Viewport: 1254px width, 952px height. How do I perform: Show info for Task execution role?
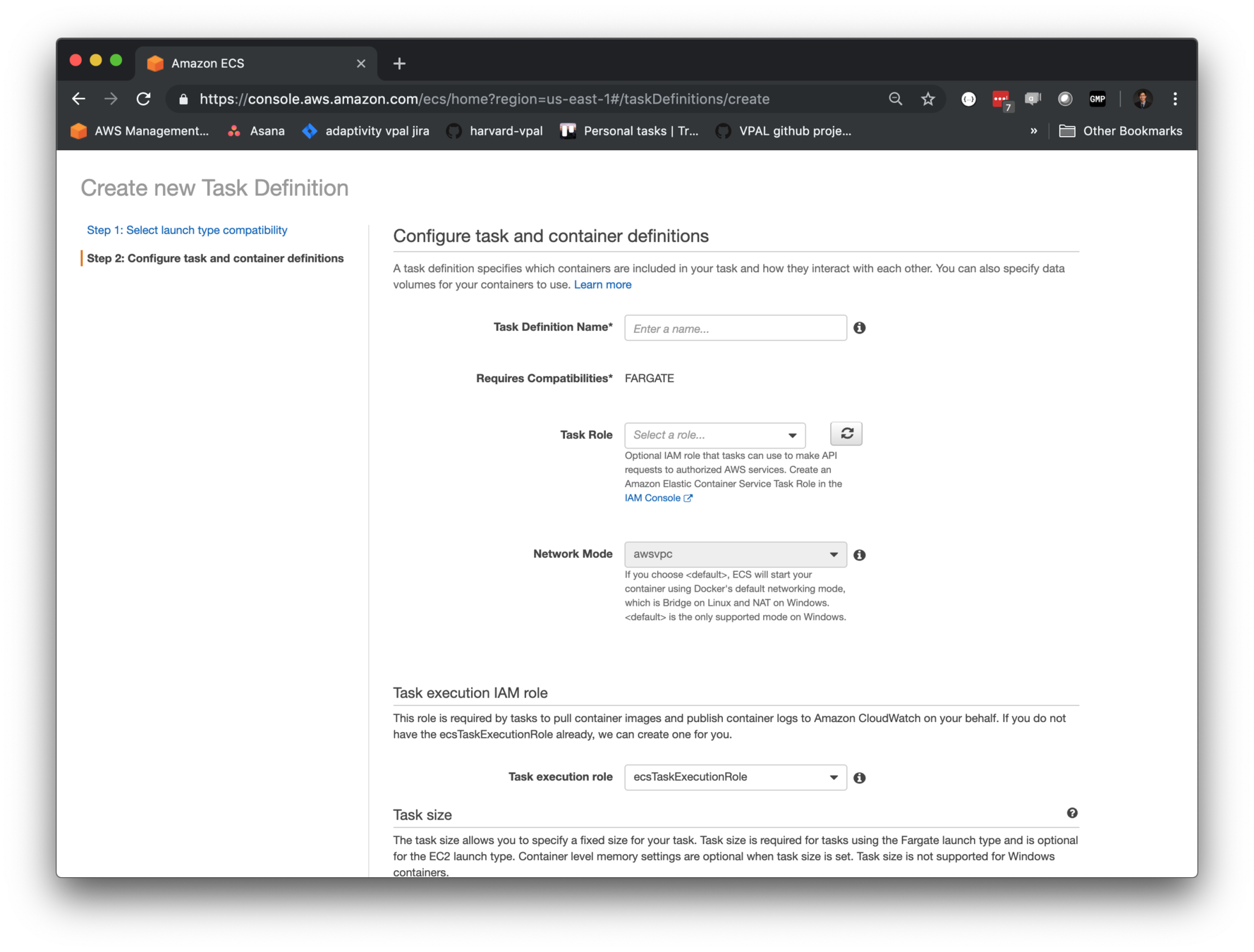[x=859, y=778]
